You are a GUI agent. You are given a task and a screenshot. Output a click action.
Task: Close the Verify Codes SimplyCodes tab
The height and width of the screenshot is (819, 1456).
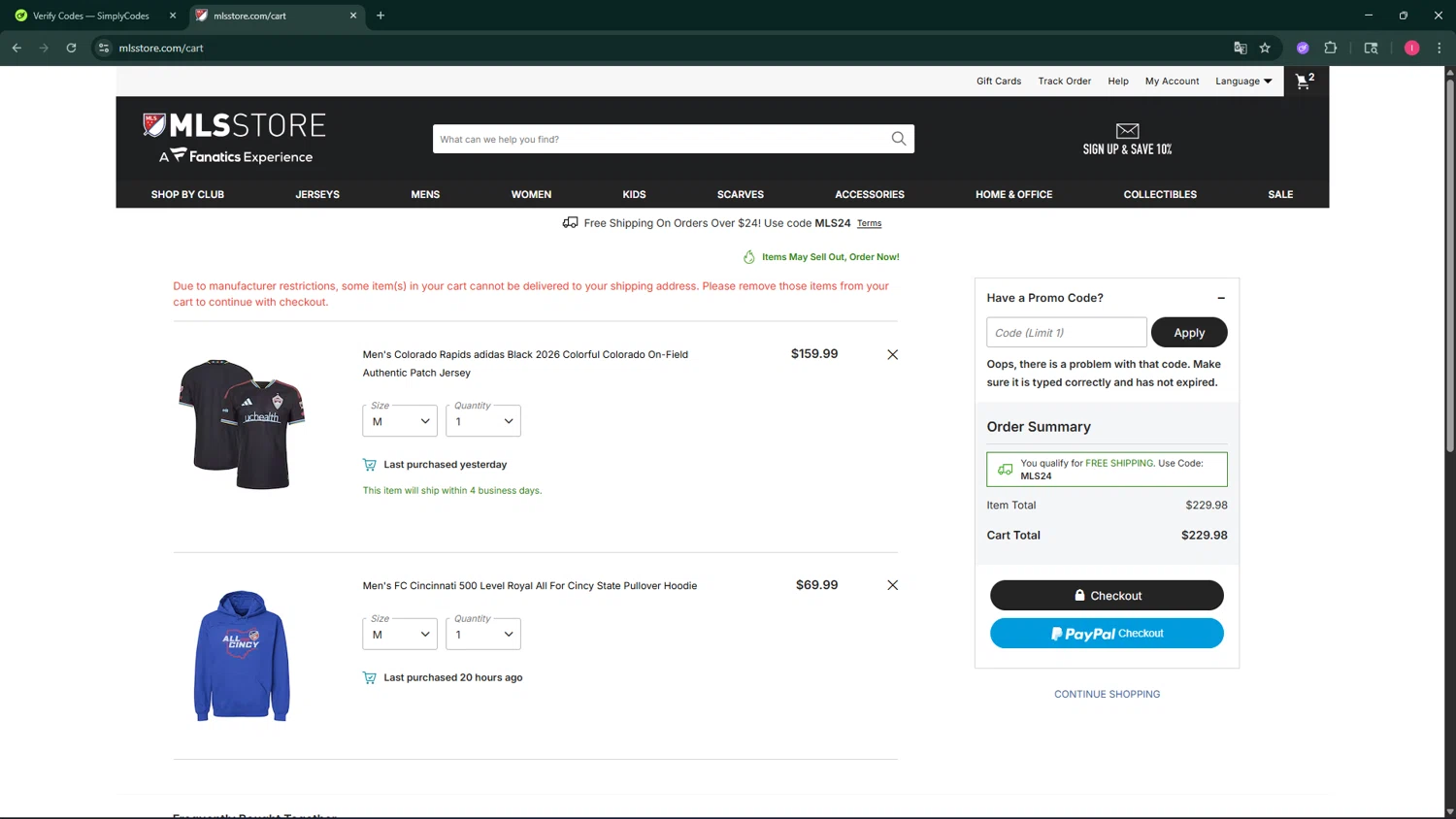click(x=173, y=16)
